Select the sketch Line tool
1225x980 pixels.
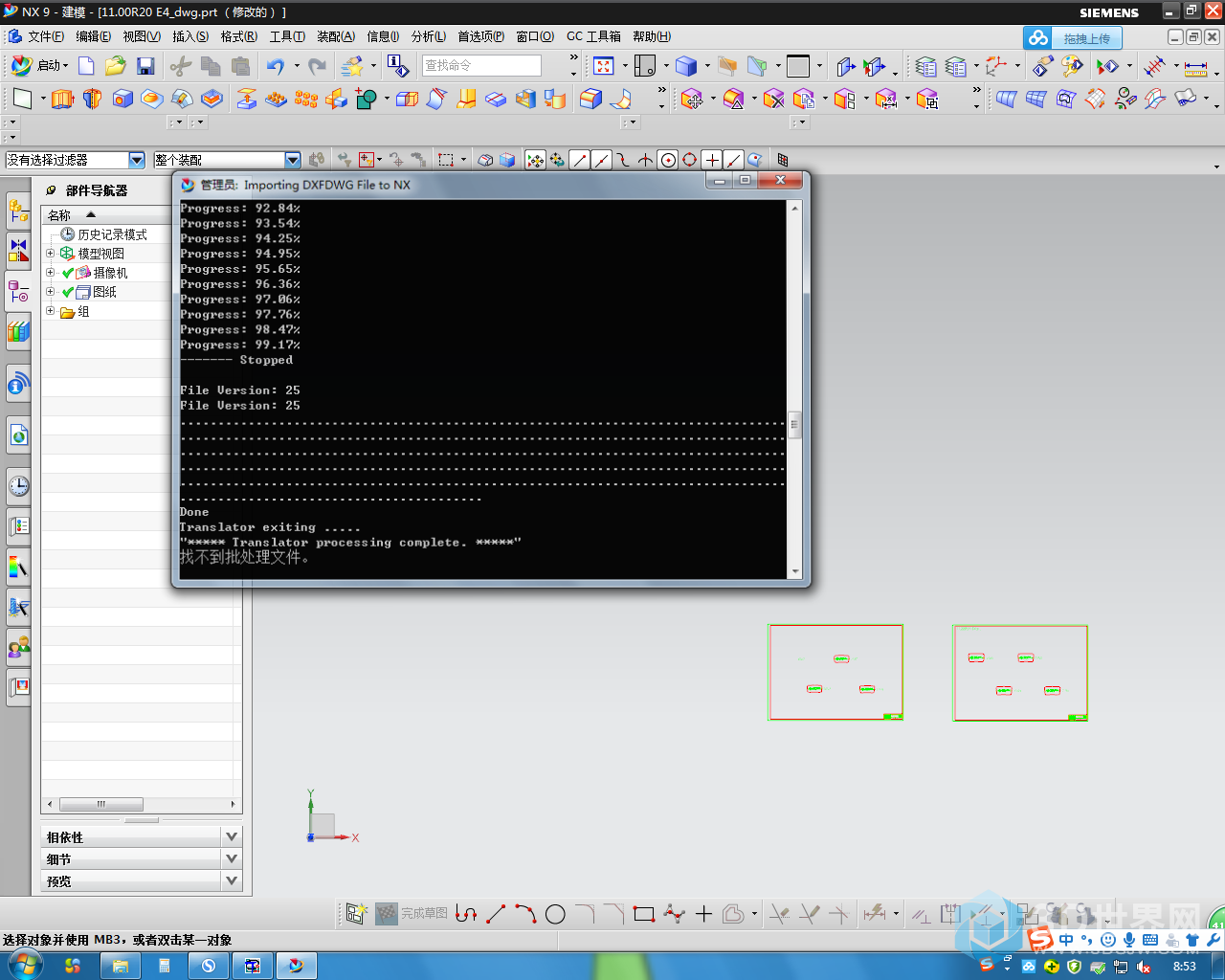496,914
